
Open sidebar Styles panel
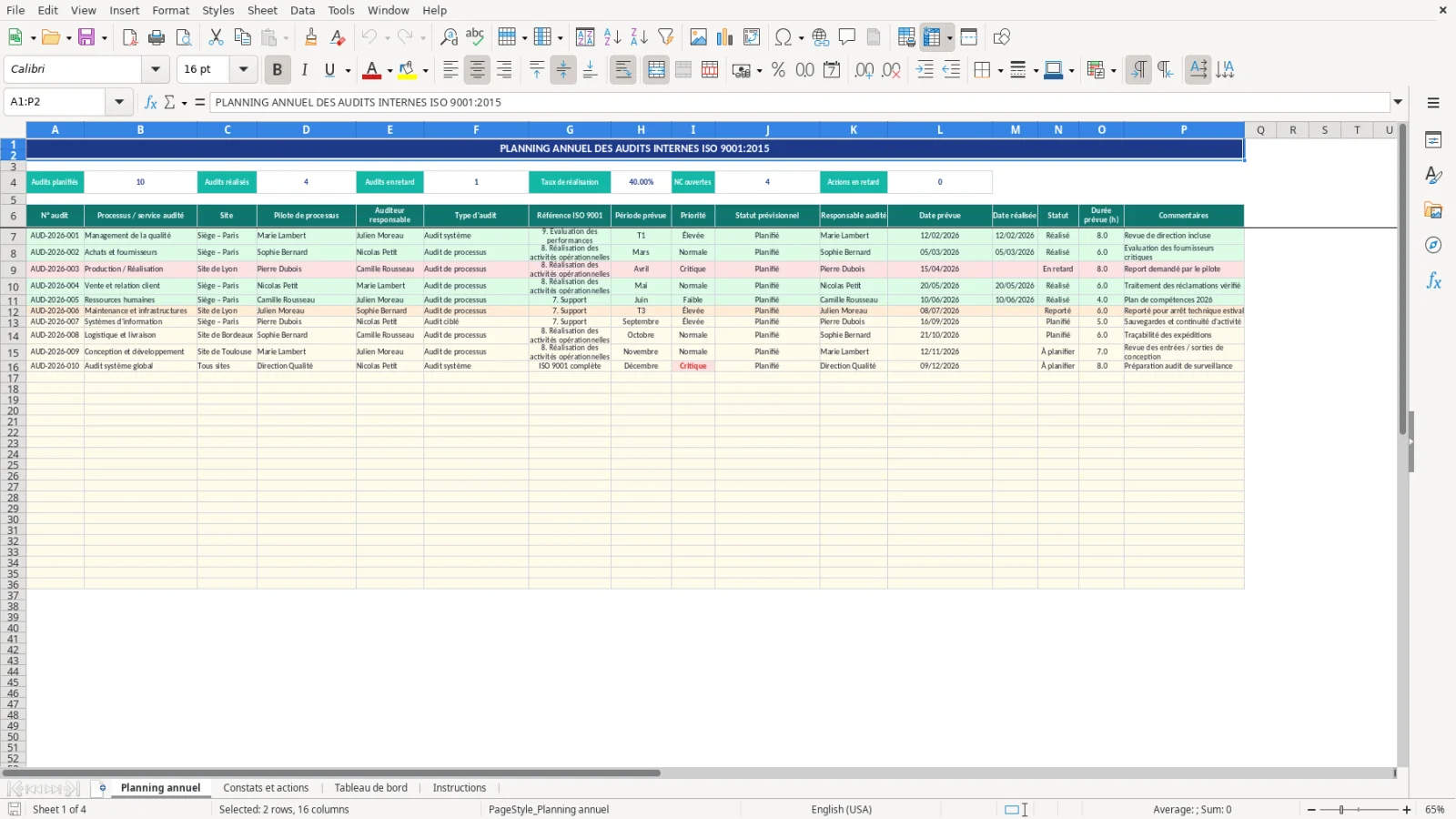click(x=1433, y=175)
